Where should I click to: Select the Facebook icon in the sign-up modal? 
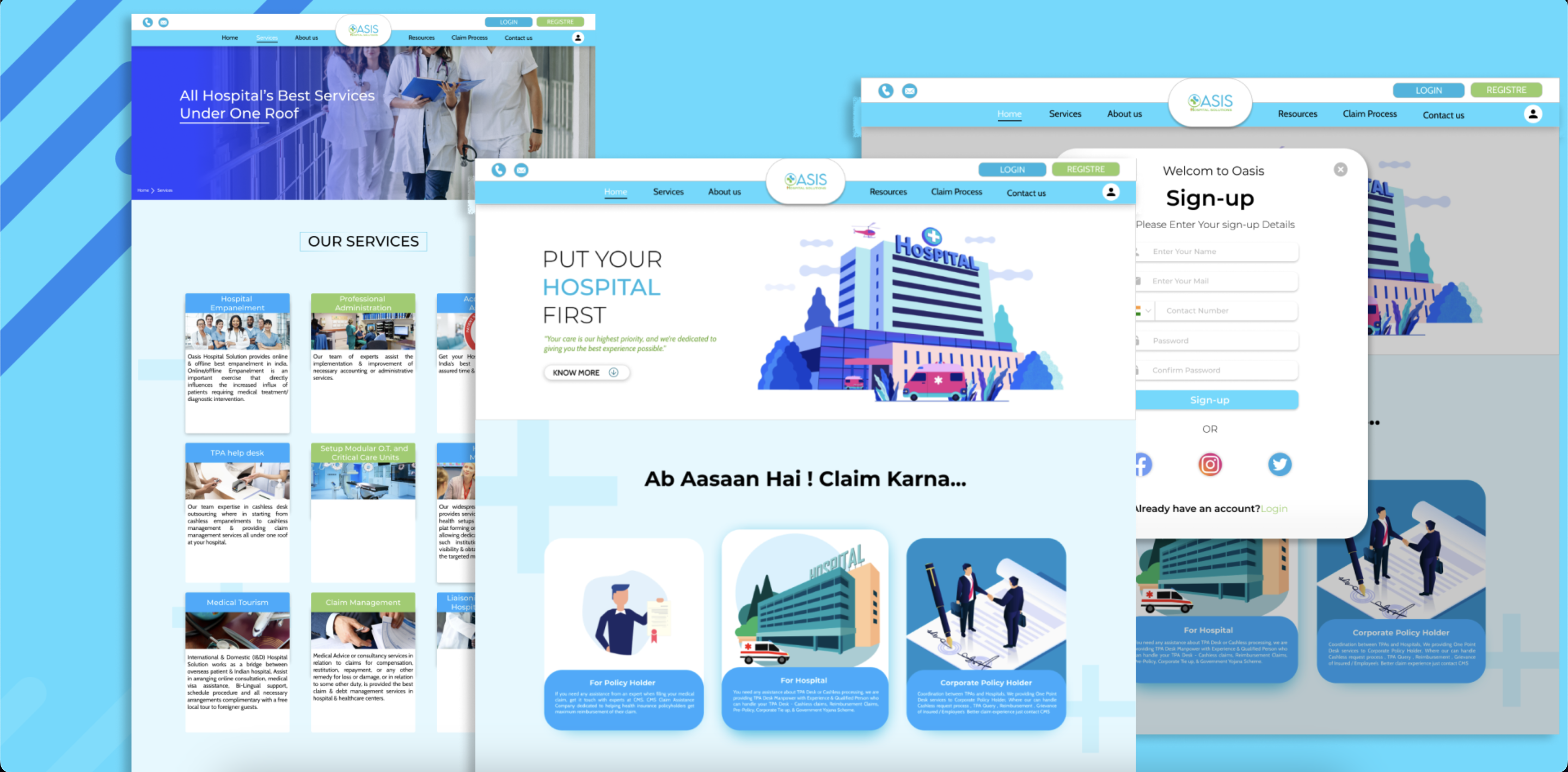point(1143,464)
